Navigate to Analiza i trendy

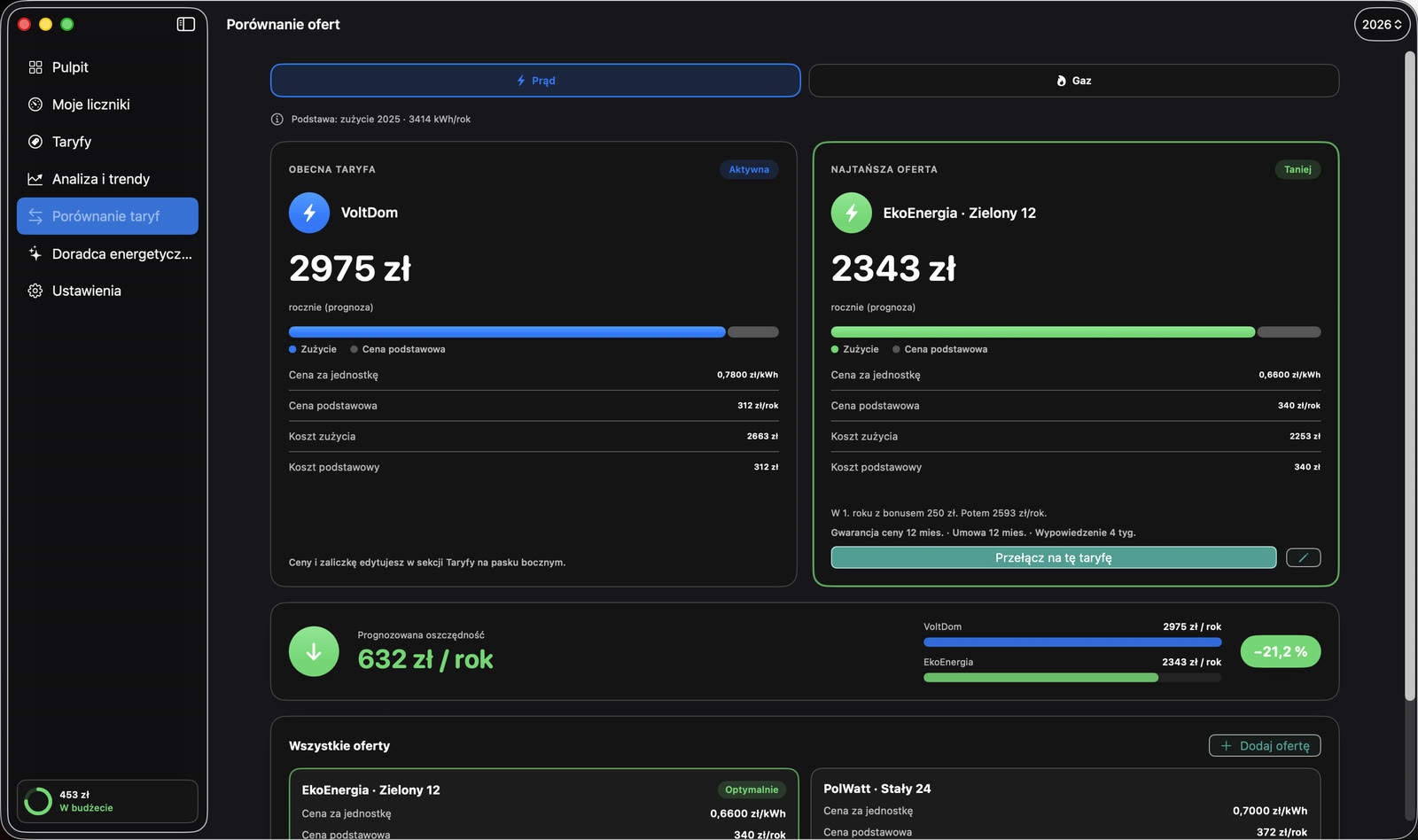click(x=107, y=179)
